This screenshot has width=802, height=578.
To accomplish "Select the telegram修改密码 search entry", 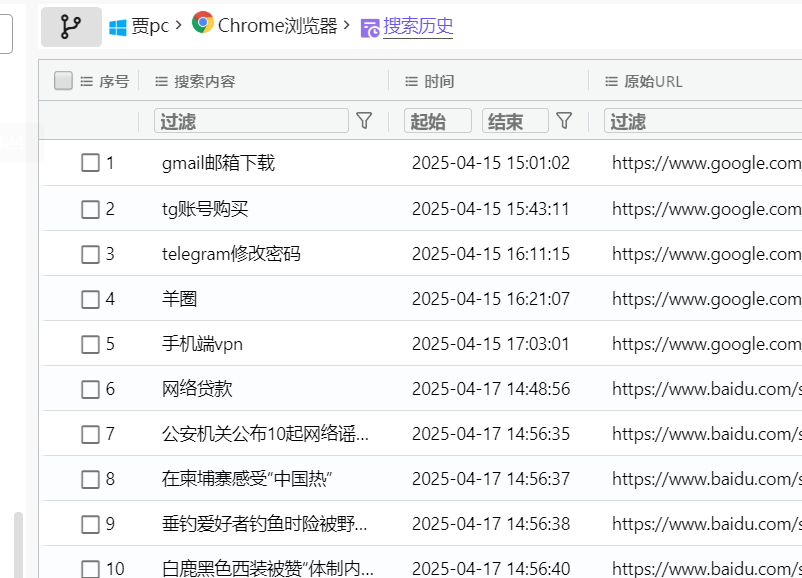I will [231, 254].
